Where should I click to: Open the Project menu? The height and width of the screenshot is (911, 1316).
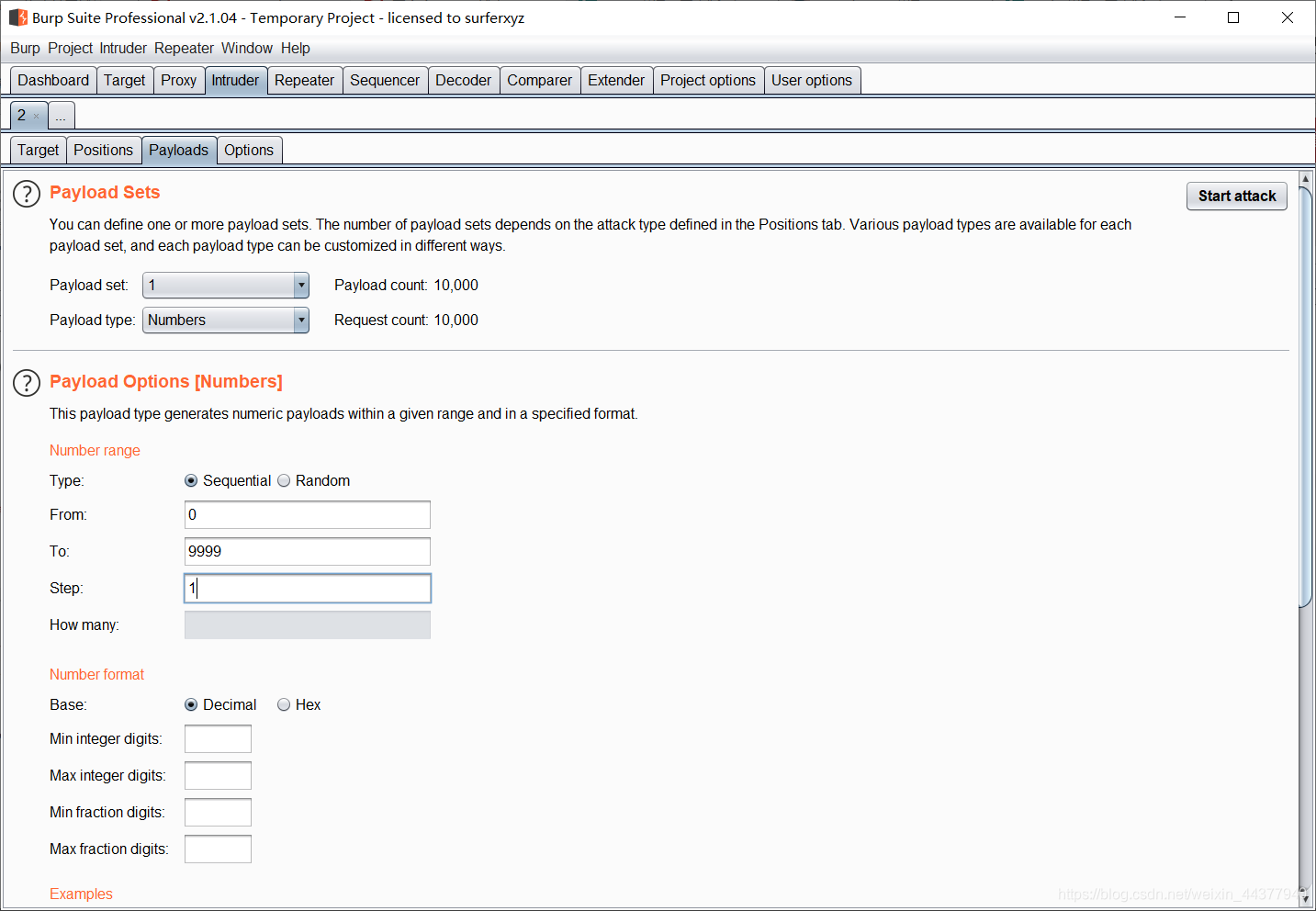pos(70,48)
